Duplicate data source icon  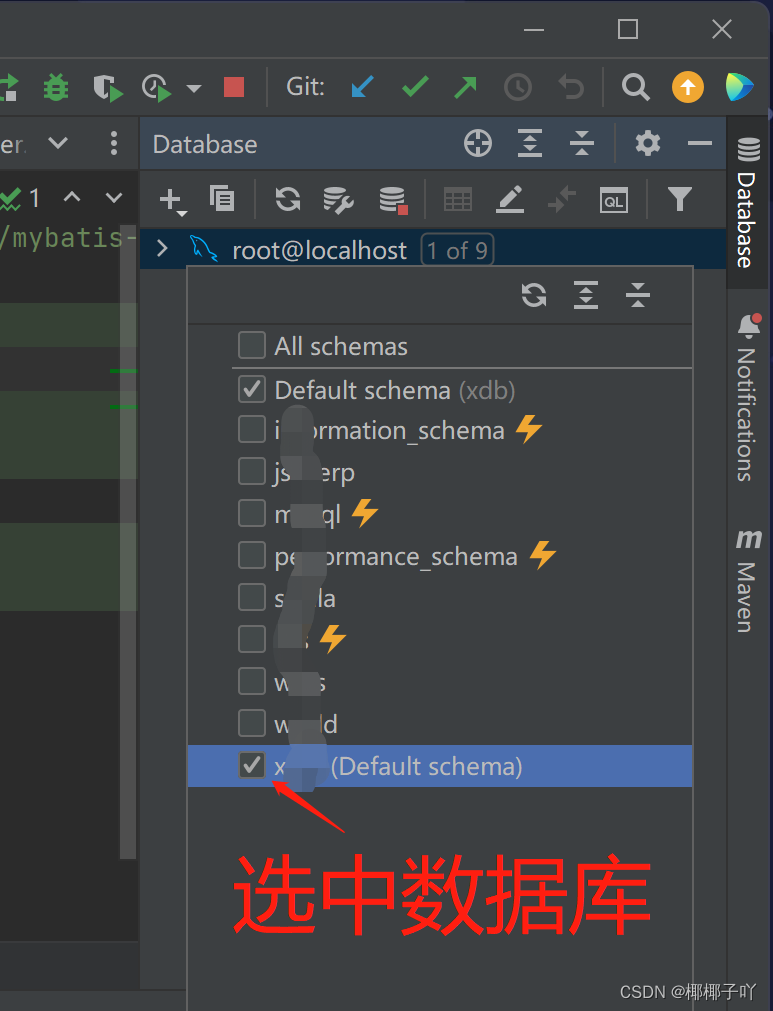tap(222, 199)
